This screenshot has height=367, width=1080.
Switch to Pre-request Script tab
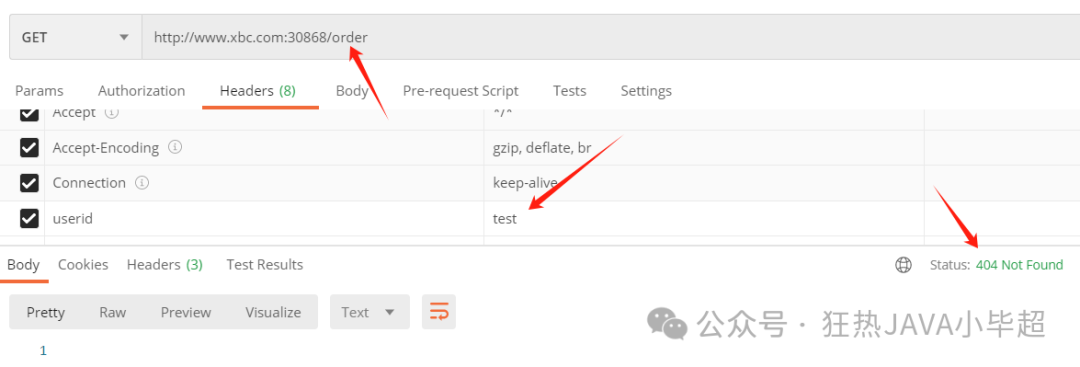pyautogui.click(x=460, y=91)
